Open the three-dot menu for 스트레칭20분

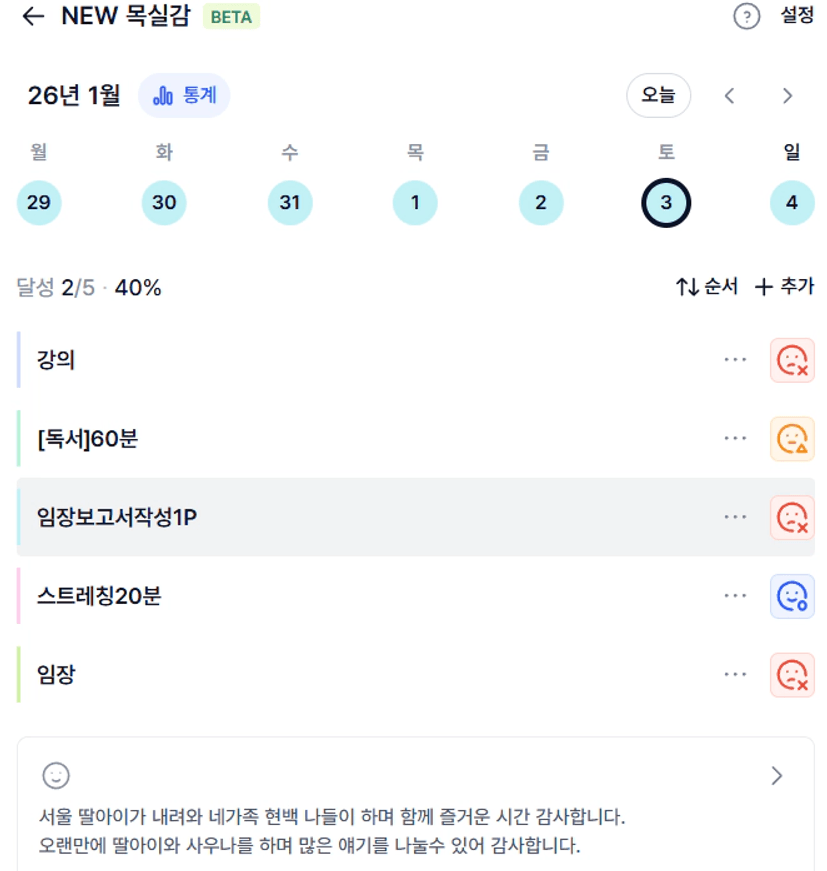(735, 596)
